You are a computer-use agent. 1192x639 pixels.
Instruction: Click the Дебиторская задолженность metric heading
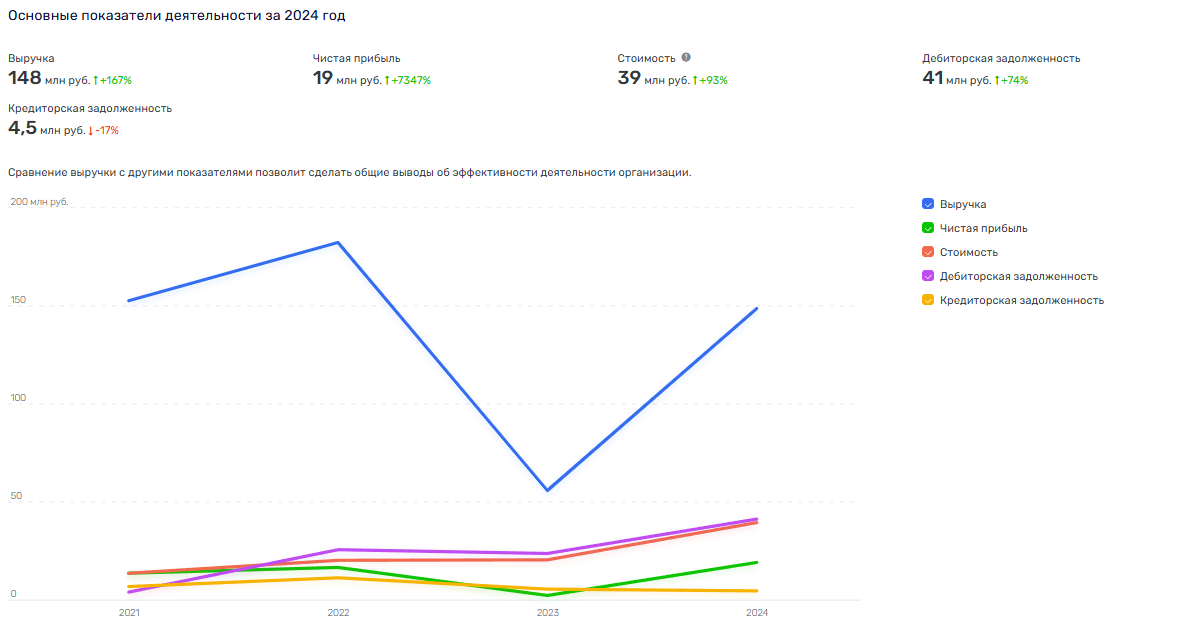click(1001, 58)
